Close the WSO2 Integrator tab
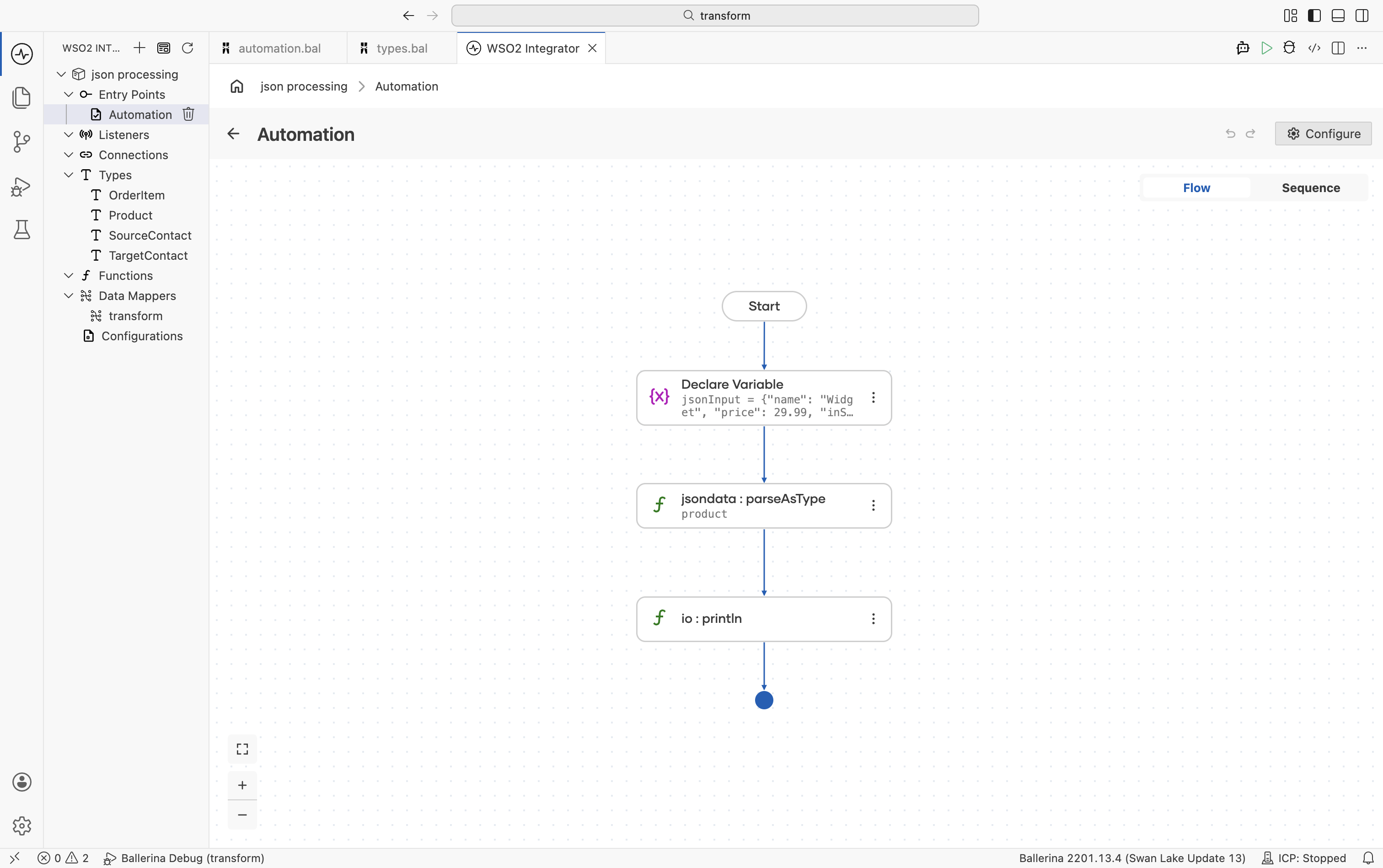 [x=592, y=48]
